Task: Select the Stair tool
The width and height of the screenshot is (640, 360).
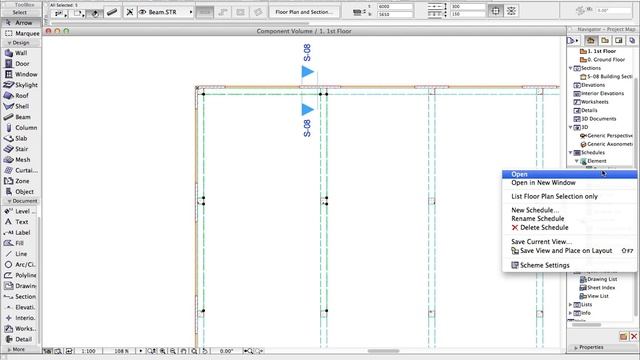Action: pos(20,149)
